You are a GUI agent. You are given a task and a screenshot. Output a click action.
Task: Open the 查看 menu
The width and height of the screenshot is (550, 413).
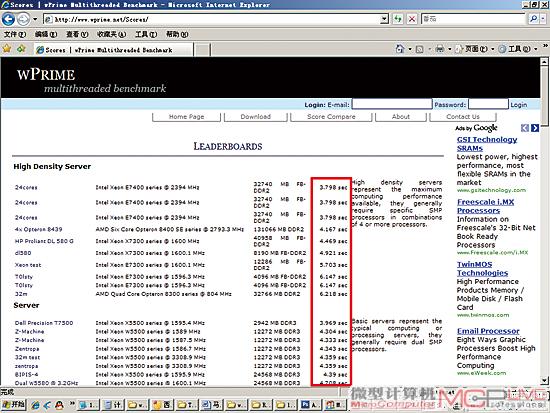[77, 34]
